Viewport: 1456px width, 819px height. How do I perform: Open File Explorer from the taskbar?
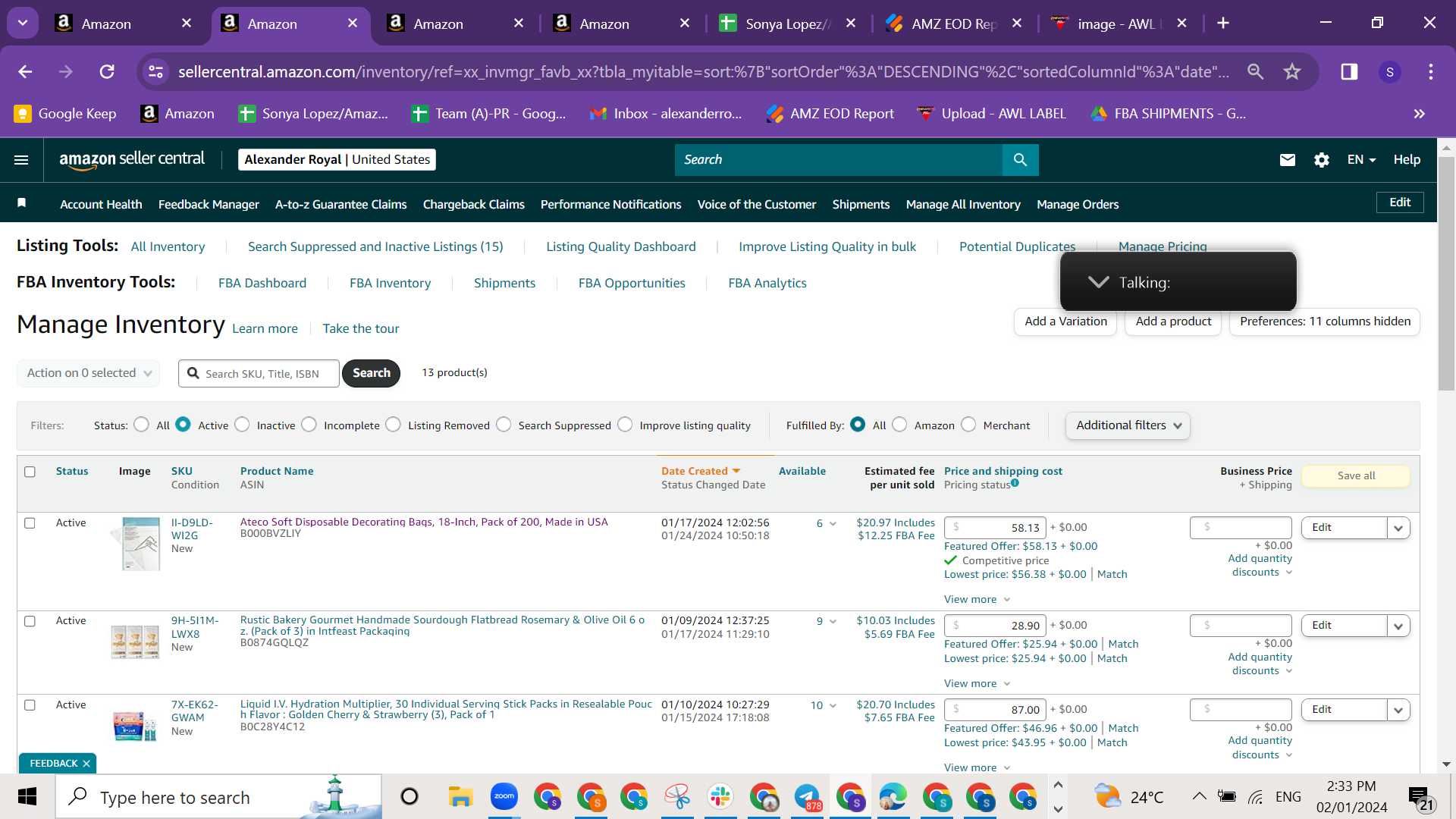pyautogui.click(x=460, y=797)
